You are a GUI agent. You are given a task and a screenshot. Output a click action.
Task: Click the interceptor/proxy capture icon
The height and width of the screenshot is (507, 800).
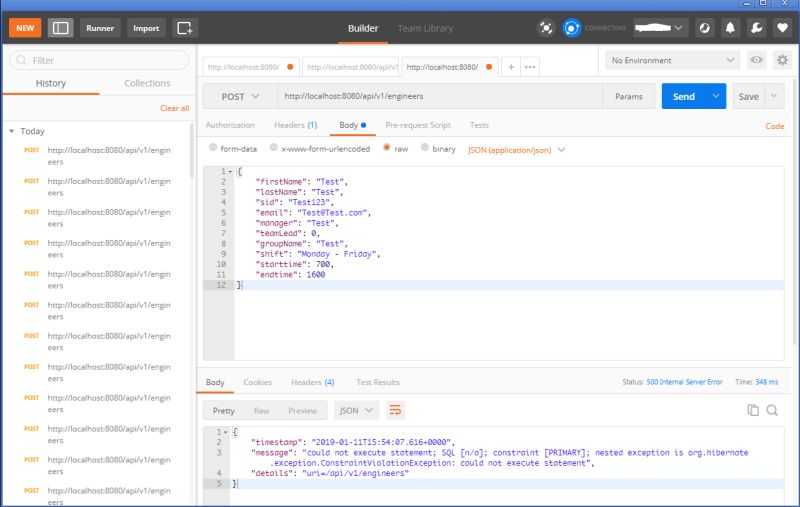[x=546, y=28]
